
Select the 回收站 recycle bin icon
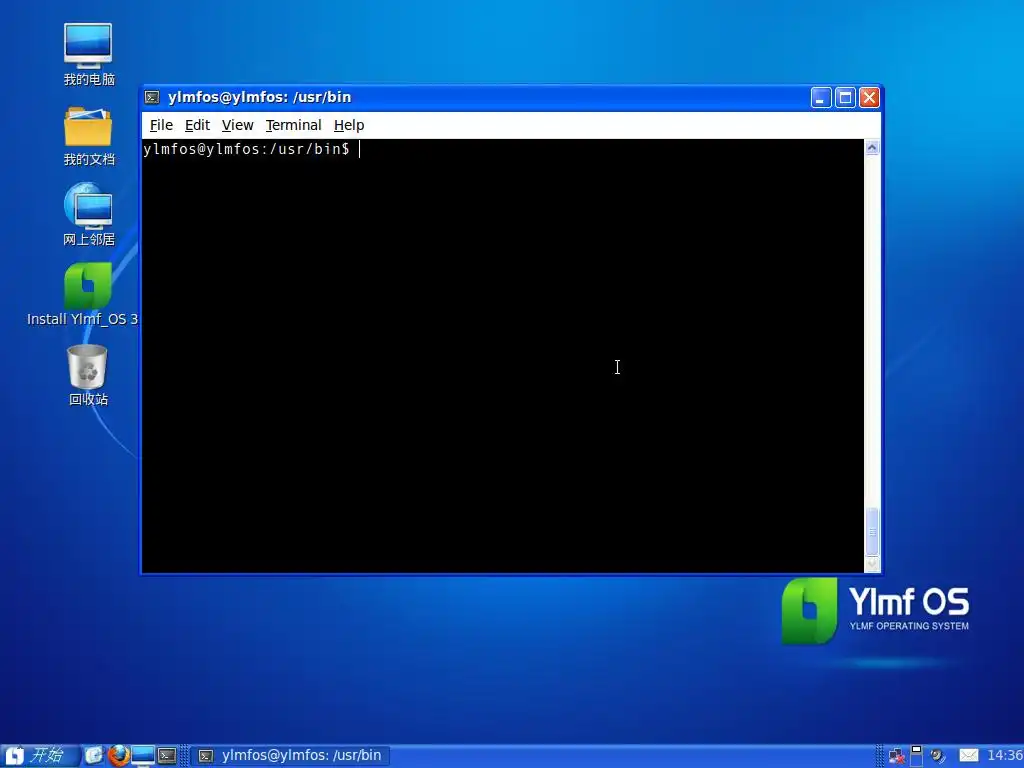(88, 375)
